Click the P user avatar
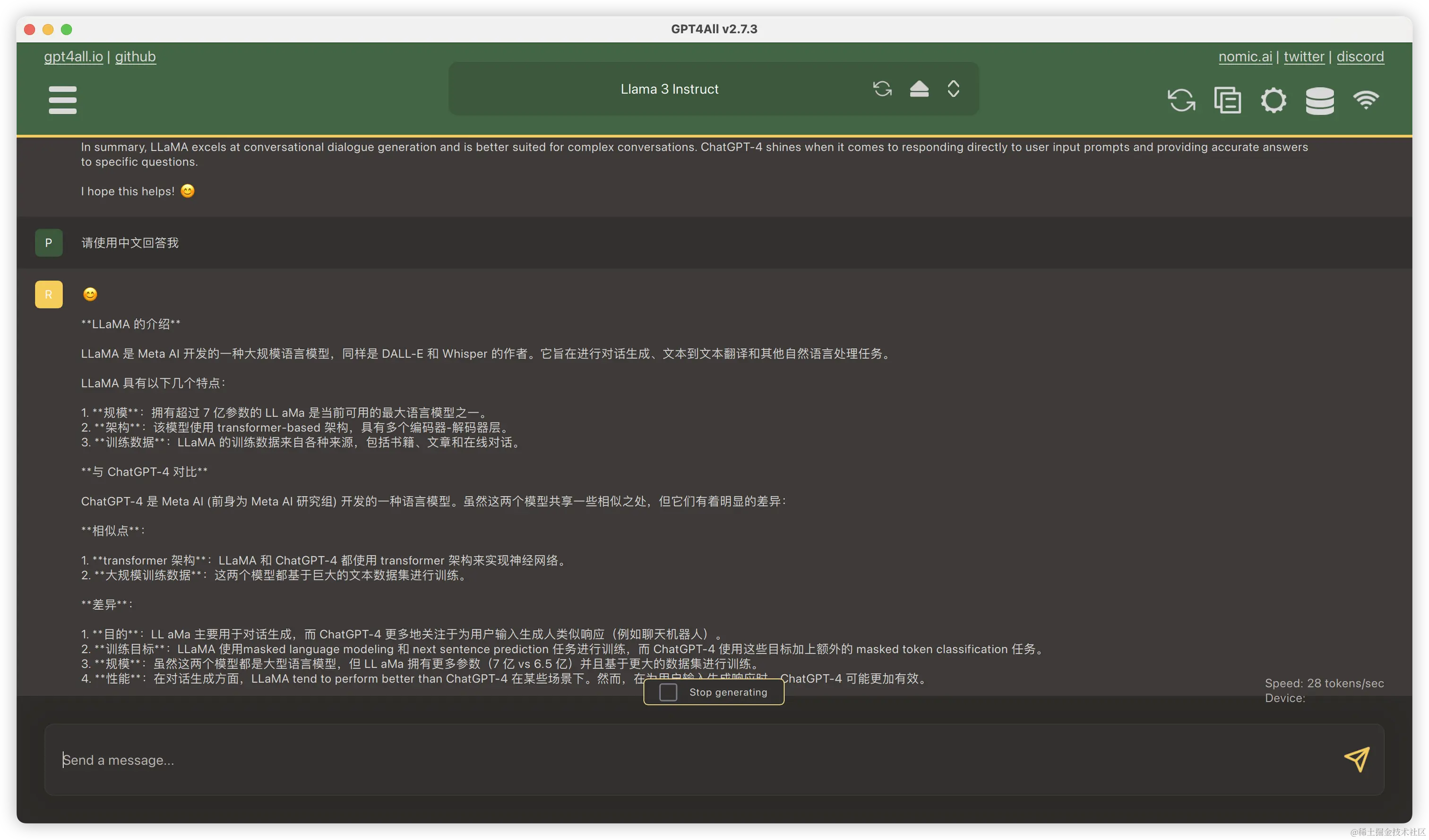 pos(49,242)
